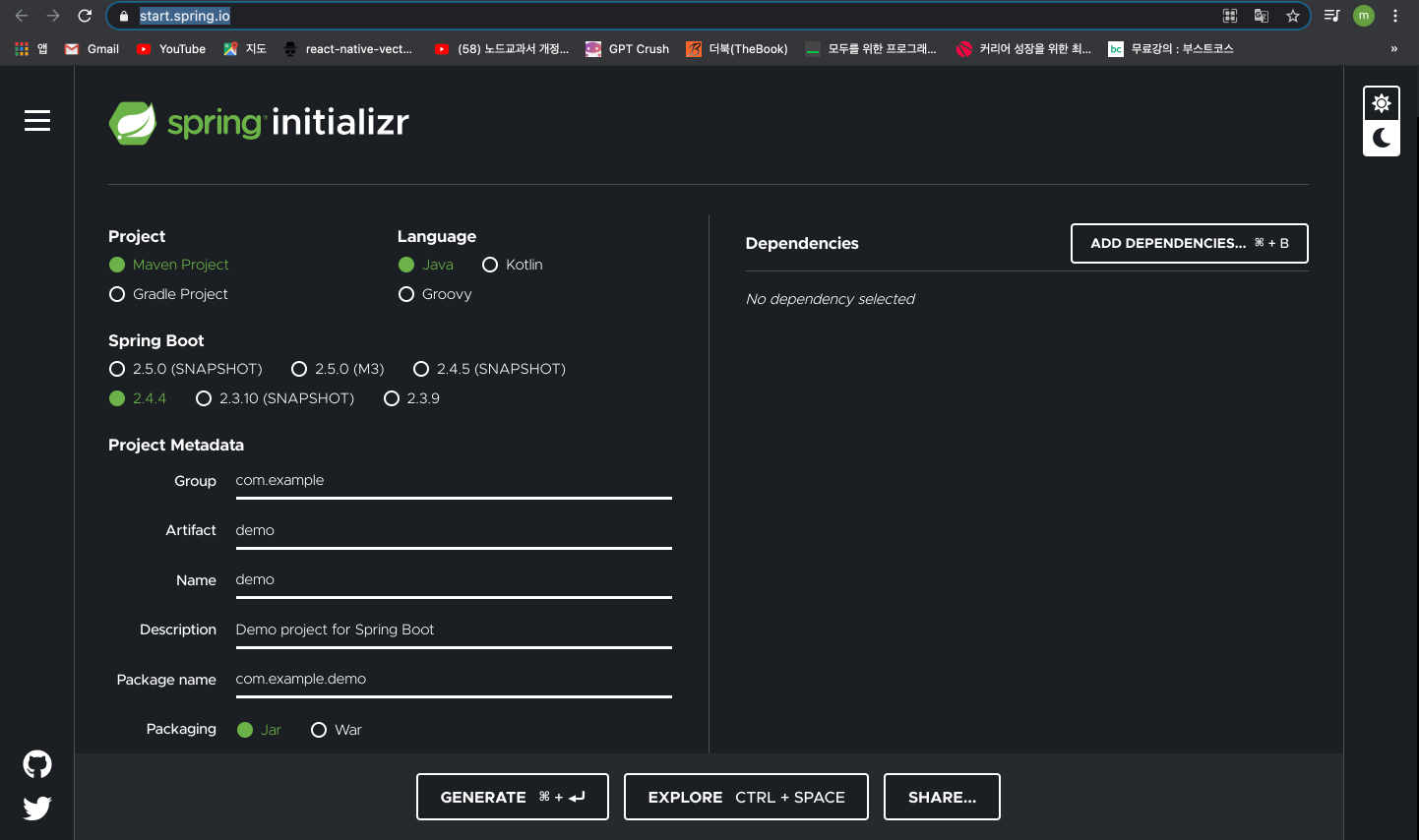
Task: Open the media control playlist icon
Action: coord(1331,16)
